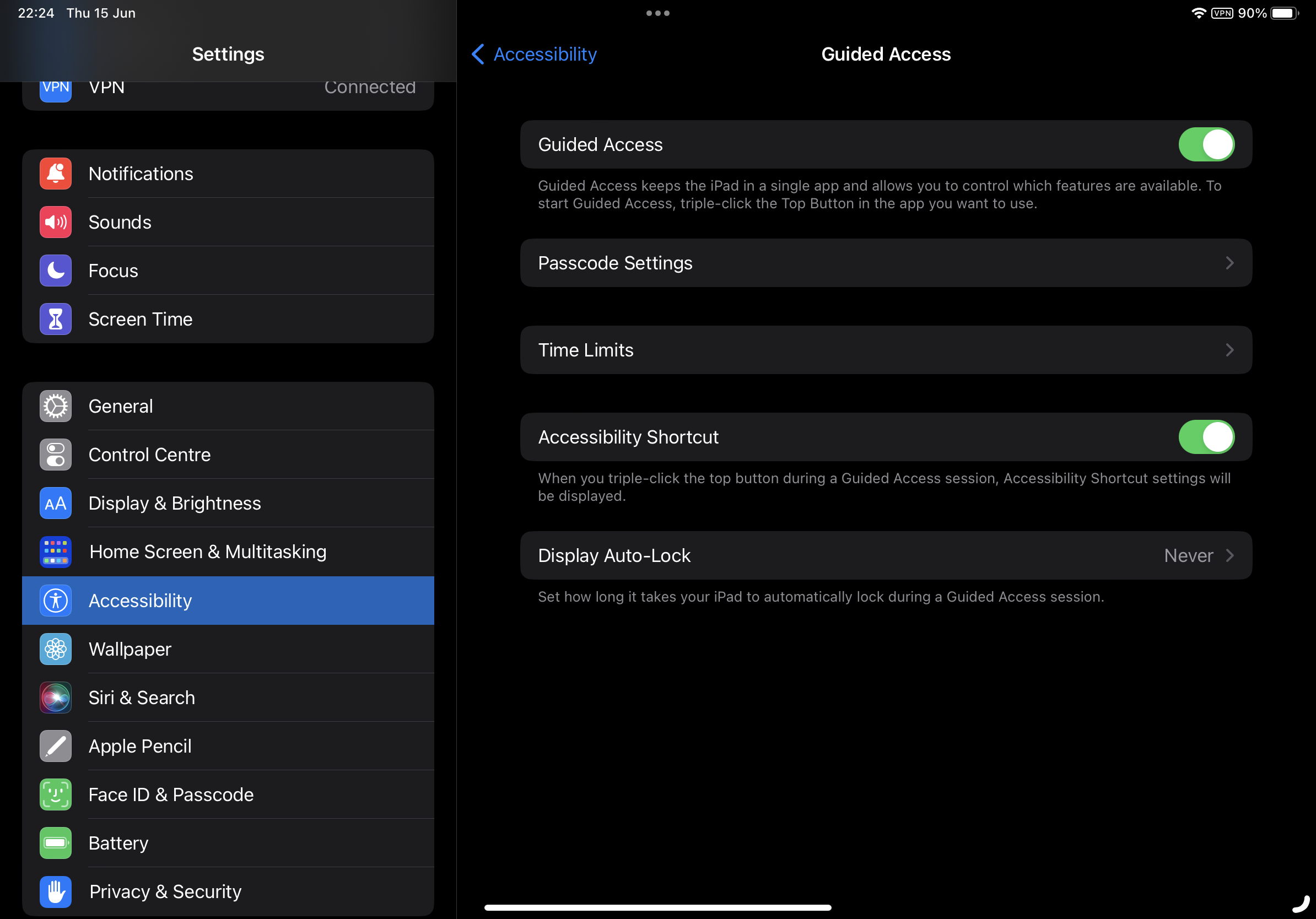
Task: Tap the VPN badge in status bar
Action: point(1222,13)
